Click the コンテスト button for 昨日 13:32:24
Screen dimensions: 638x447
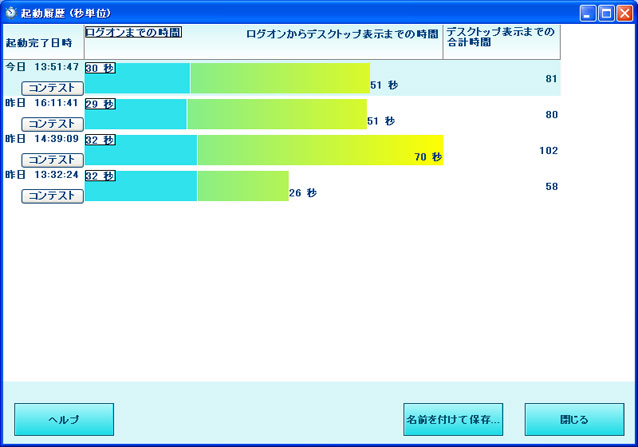point(52,196)
